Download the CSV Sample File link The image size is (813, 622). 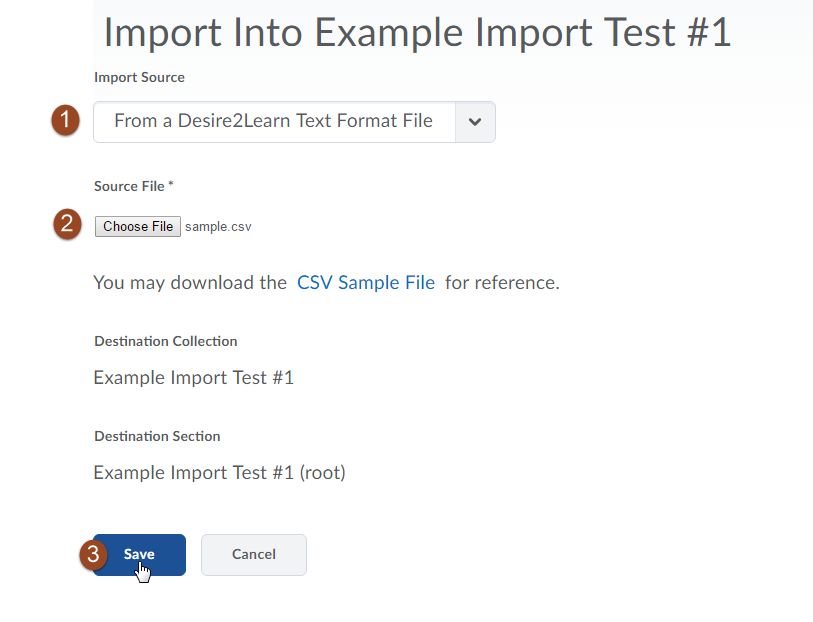click(x=366, y=282)
